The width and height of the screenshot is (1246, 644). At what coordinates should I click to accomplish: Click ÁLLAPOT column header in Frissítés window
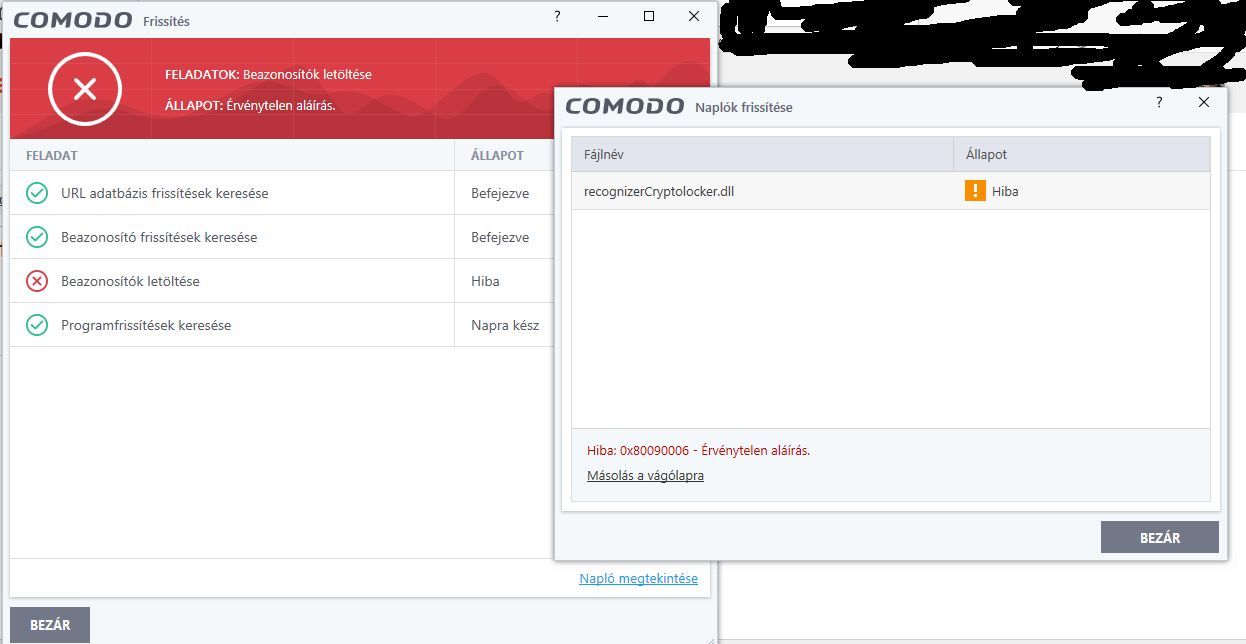click(504, 156)
